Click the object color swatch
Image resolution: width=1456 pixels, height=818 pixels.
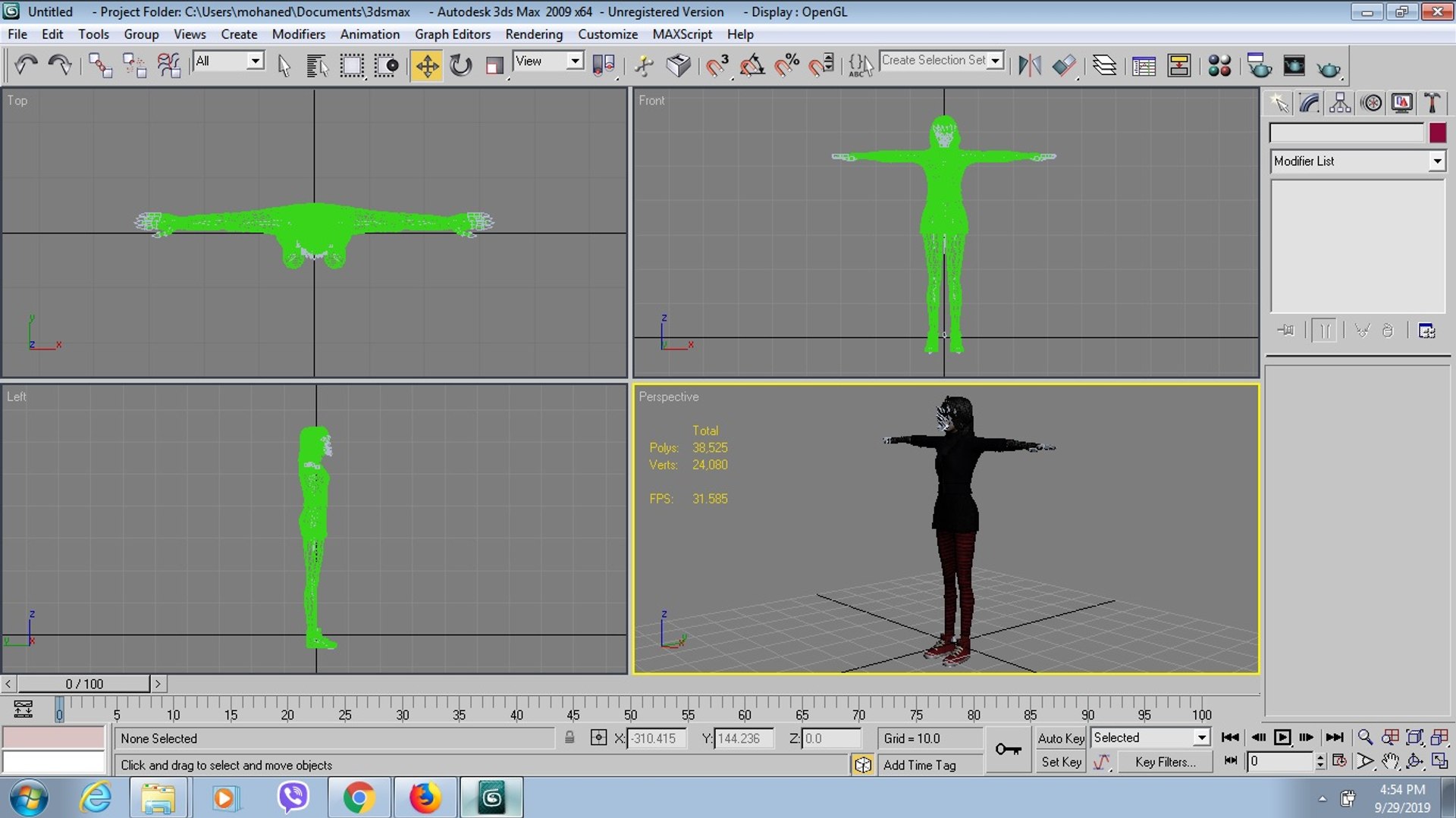click(1438, 133)
